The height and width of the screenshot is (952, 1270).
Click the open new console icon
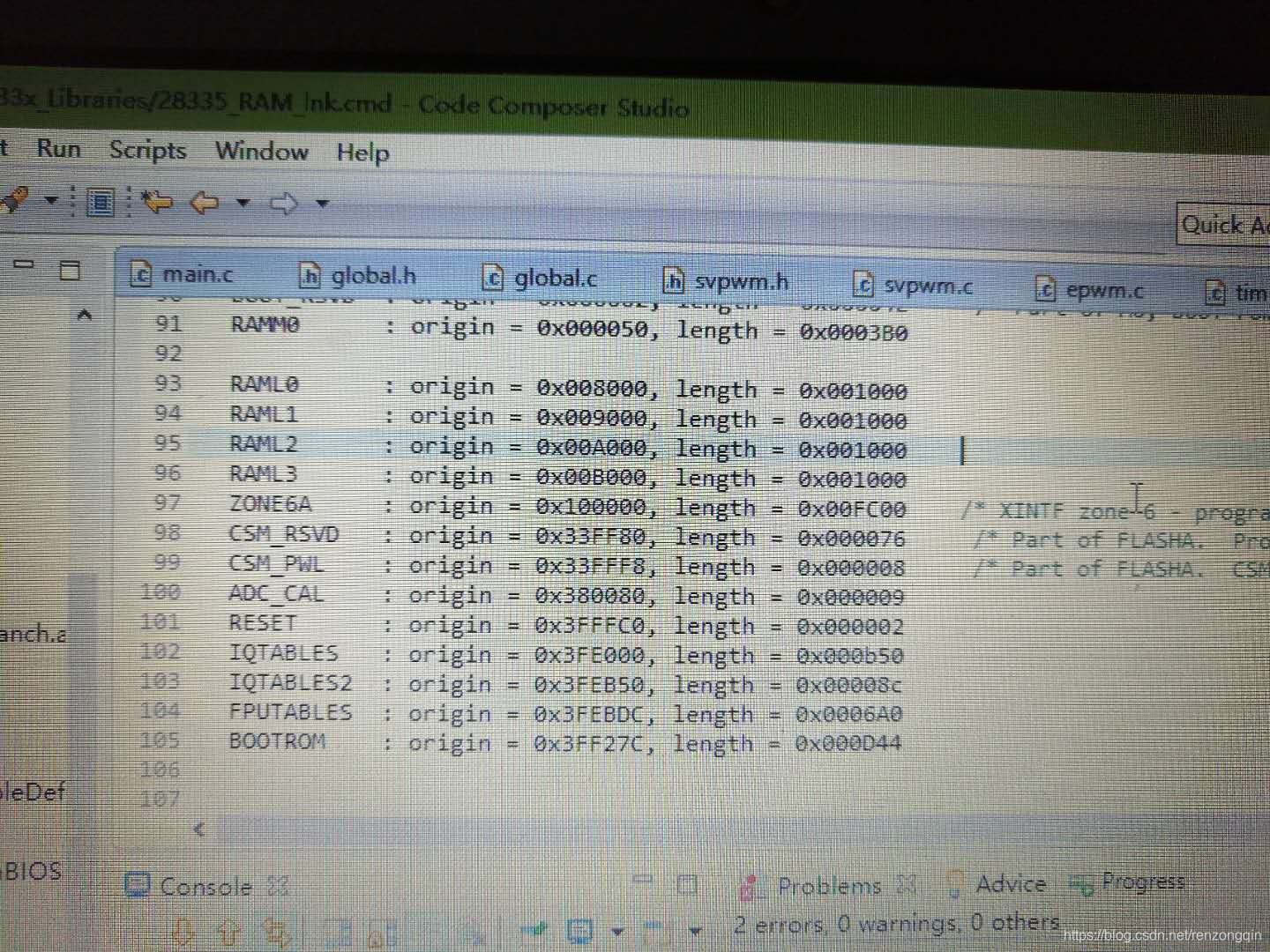[655, 931]
